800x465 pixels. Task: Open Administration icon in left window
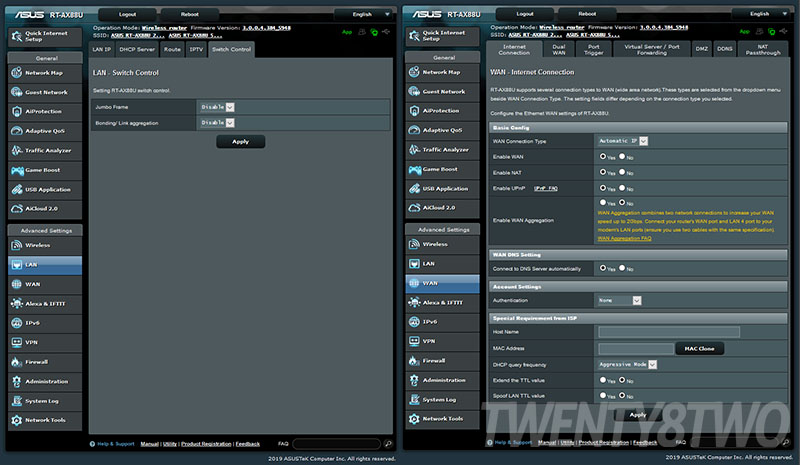point(16,381)
